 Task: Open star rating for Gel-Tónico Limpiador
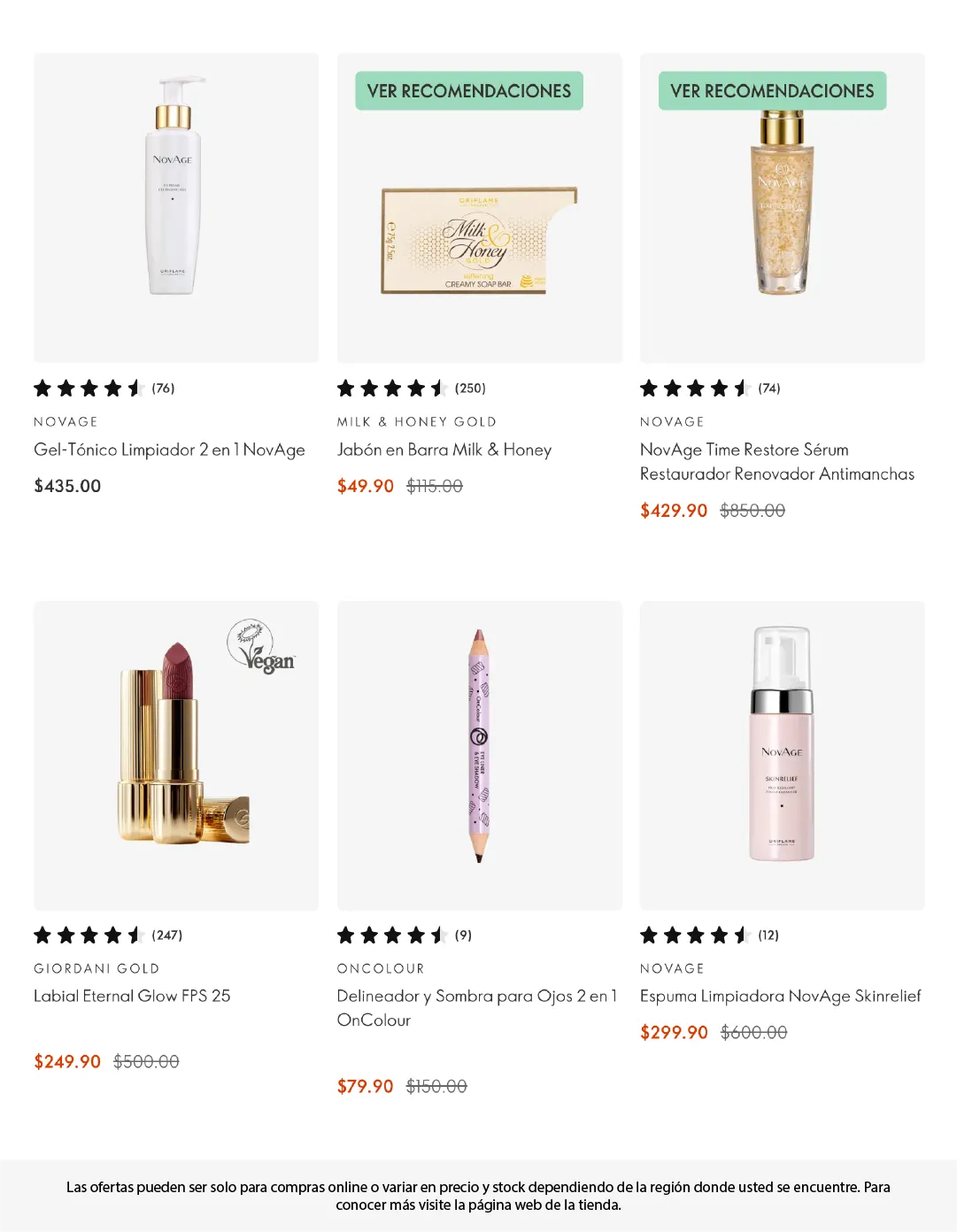pos(104,388)
